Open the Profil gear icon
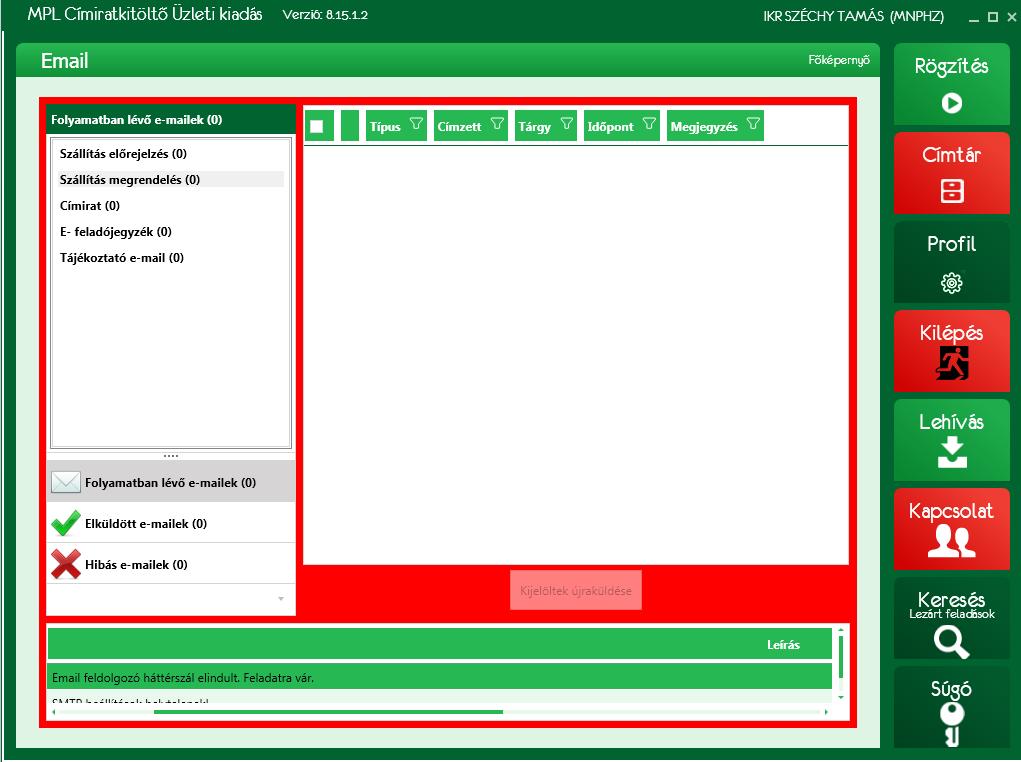Viewport: 1021px width, 762px height. pyautogui.click(x=951, y=283)
